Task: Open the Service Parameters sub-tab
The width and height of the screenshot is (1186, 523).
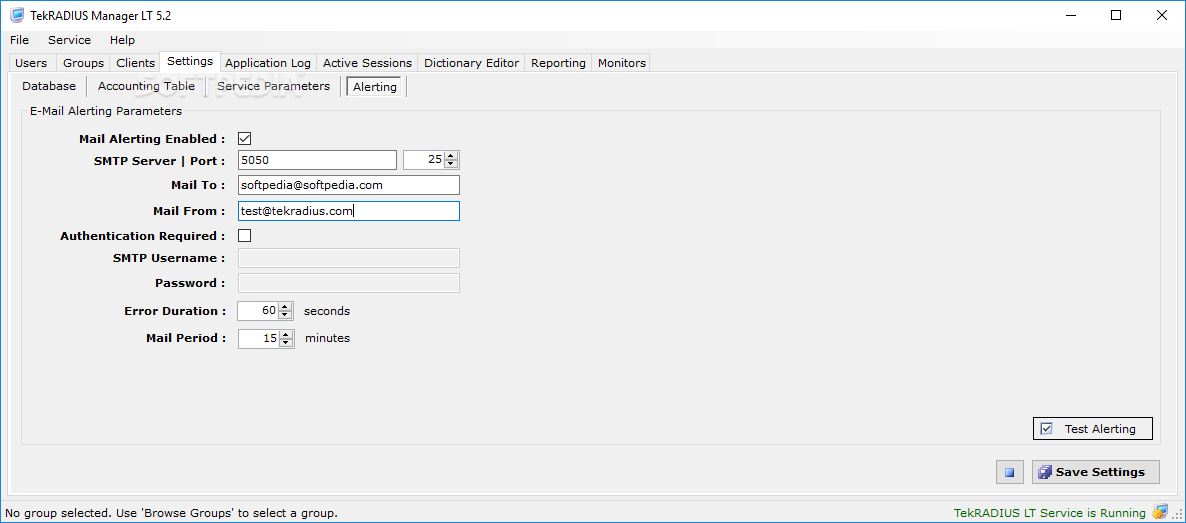Action: click(x=273, y=86)
